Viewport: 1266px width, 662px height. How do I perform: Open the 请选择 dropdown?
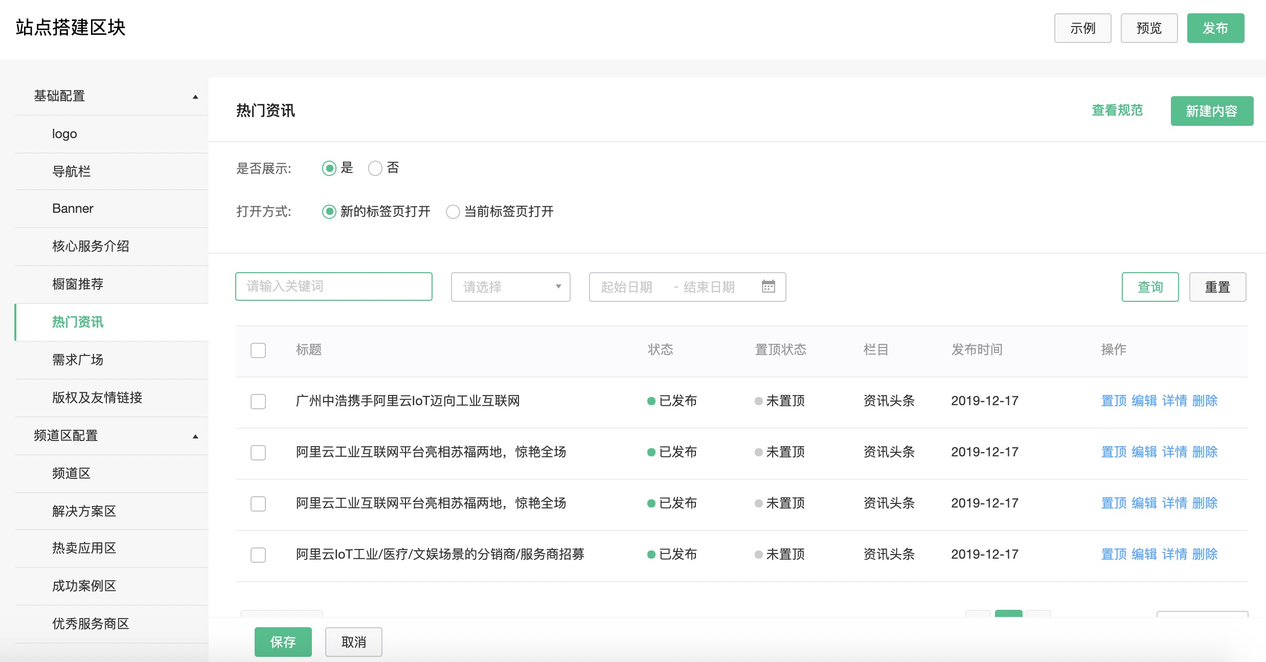510,287
